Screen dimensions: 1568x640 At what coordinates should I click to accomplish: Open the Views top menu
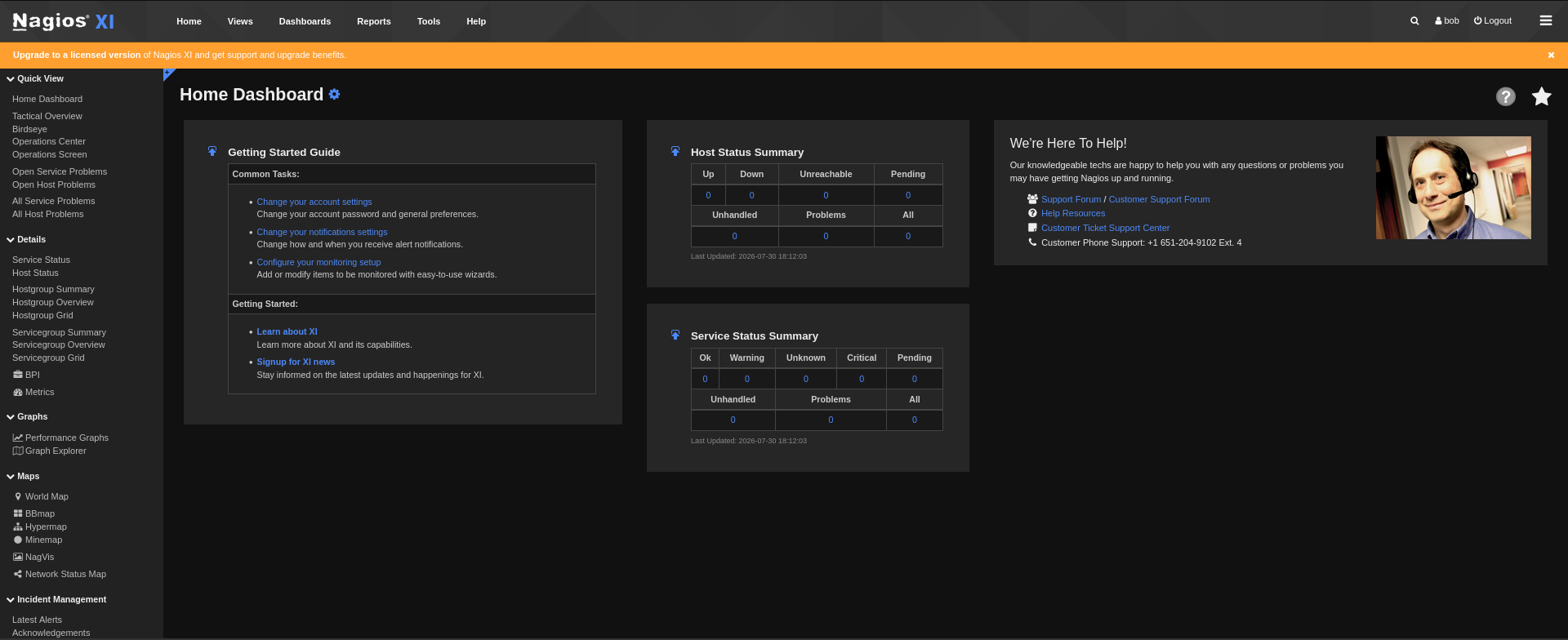[240, 21]
